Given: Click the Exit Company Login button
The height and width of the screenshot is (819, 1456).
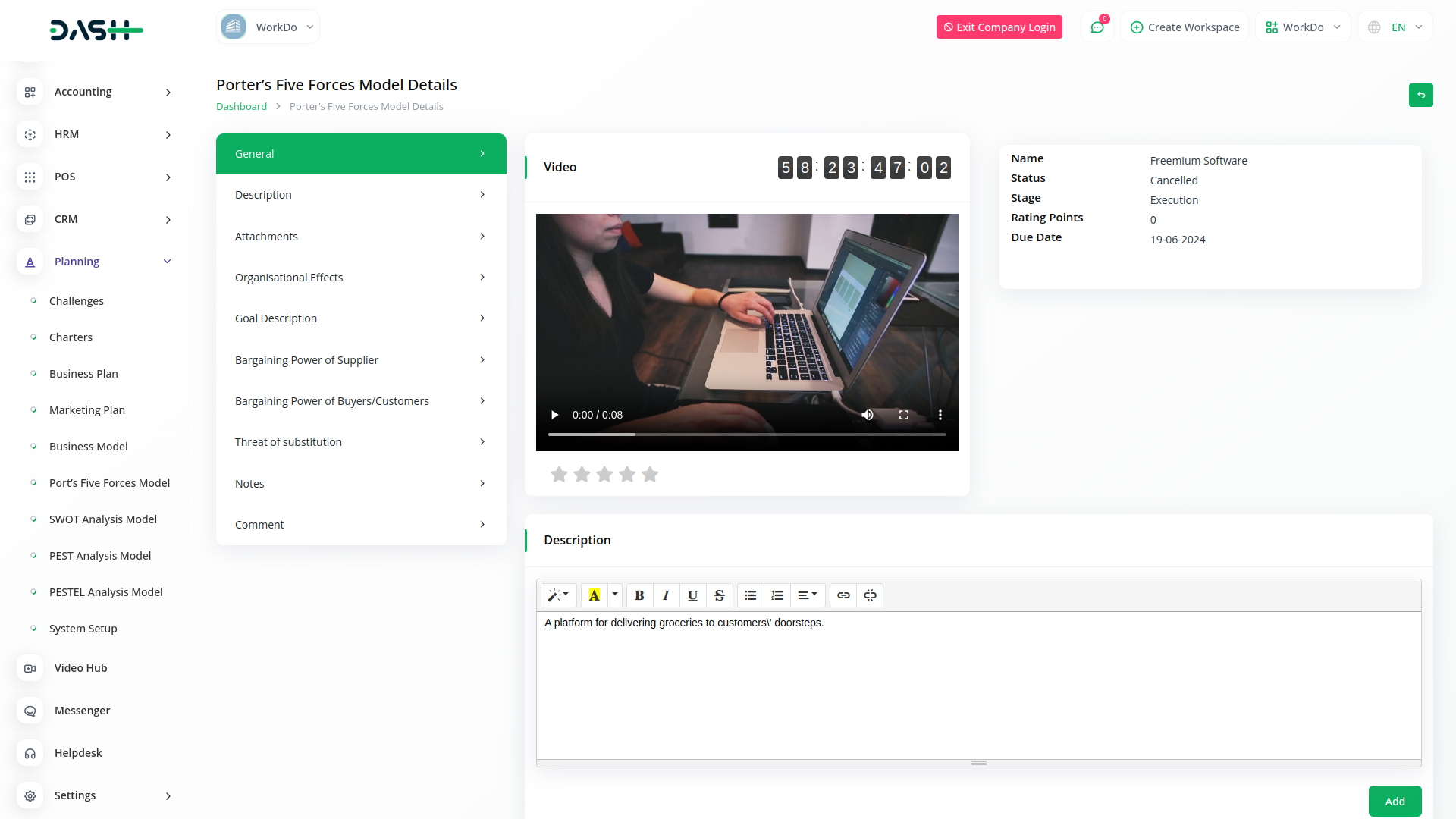Looking at the screenshot, I should pyautogui.click(x=999, y=27).
